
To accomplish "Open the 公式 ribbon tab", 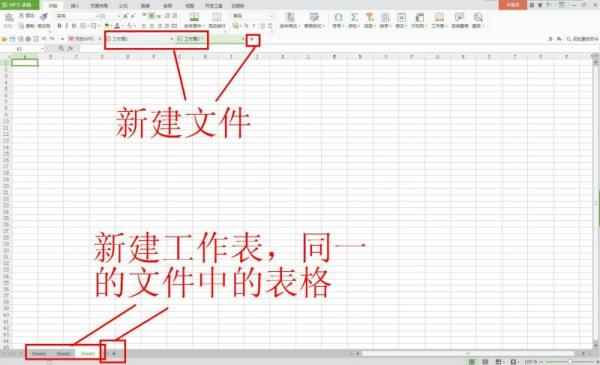I will click(123, 6).
